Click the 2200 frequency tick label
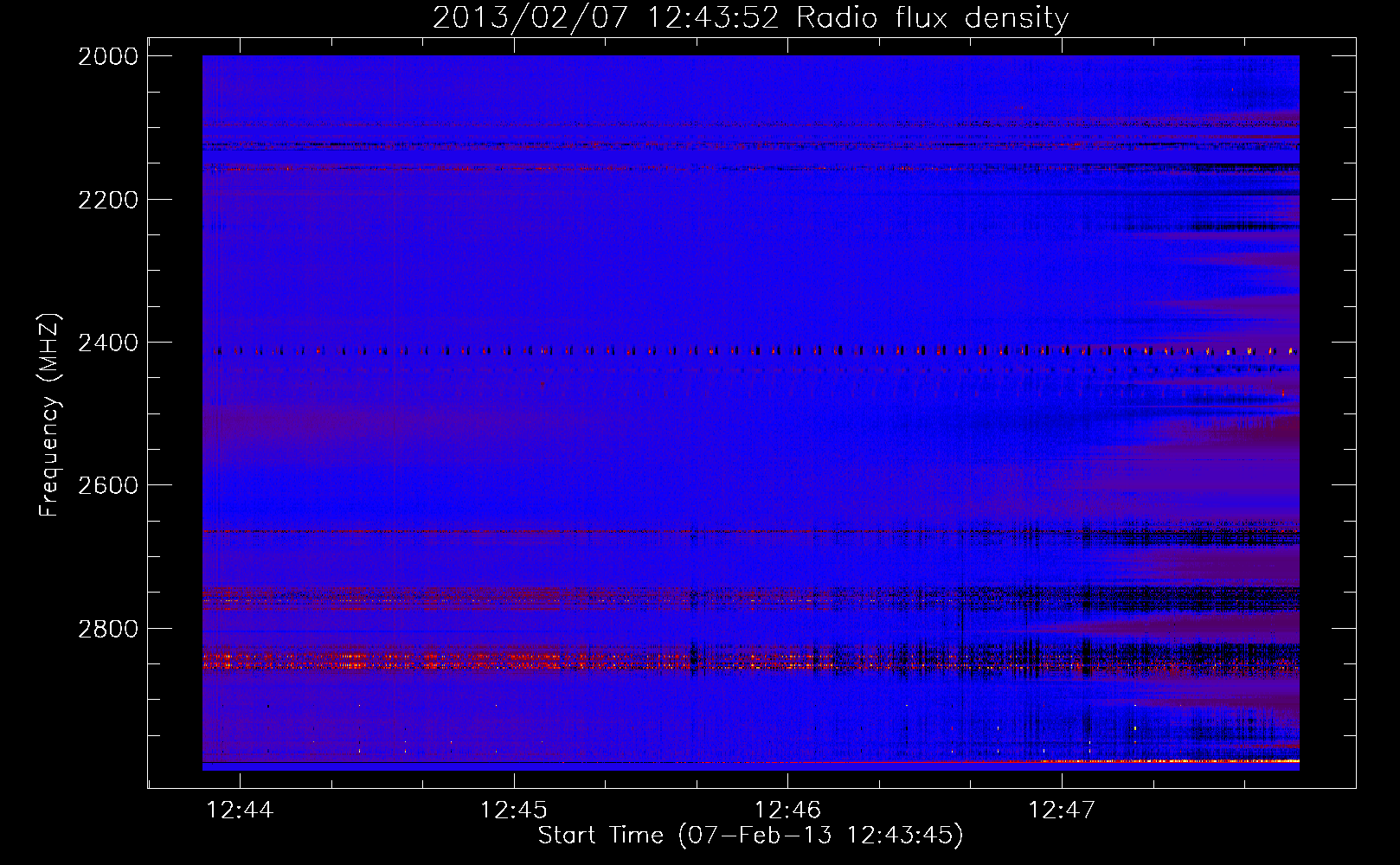The image size is (1400, 865). click(x=108, y=200)
